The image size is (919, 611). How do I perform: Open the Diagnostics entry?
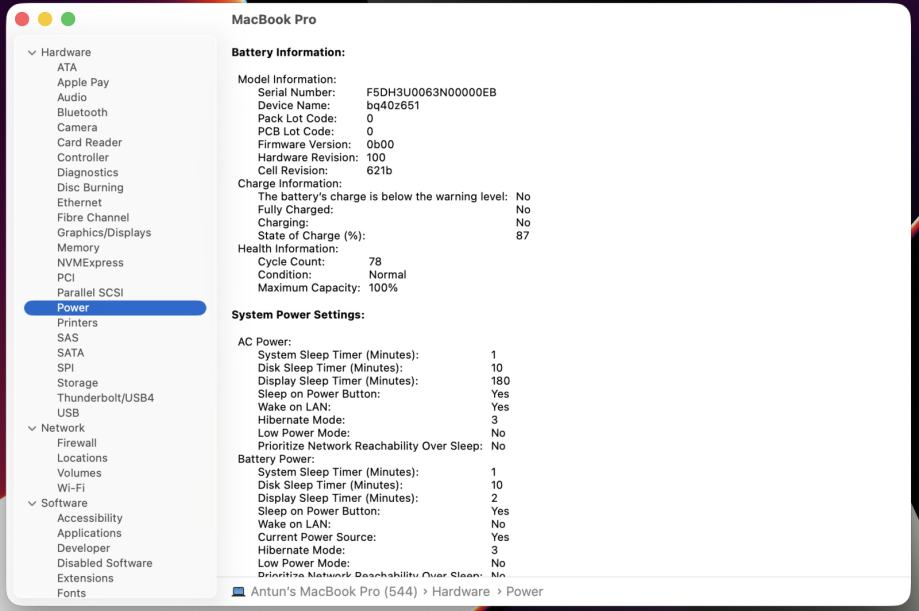tap(87, 172)
